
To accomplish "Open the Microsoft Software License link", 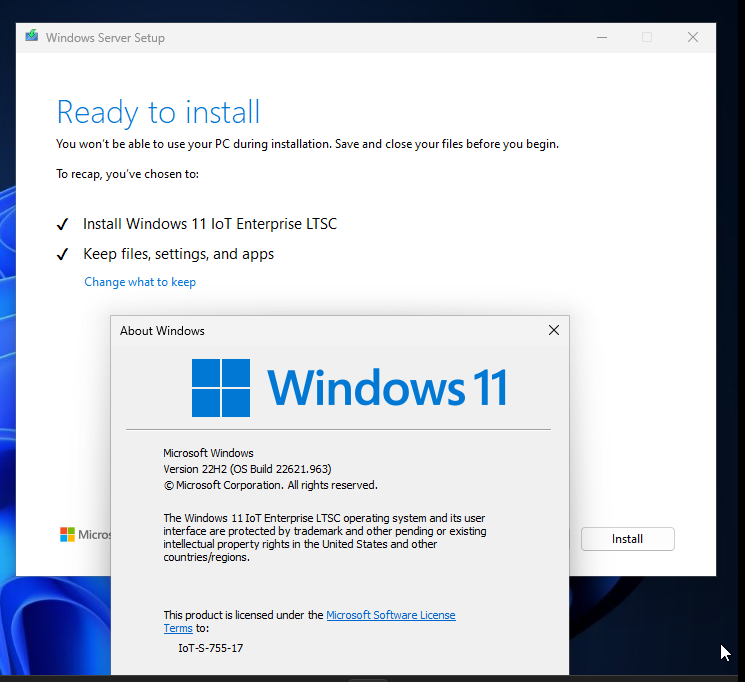I will (391, 615).
